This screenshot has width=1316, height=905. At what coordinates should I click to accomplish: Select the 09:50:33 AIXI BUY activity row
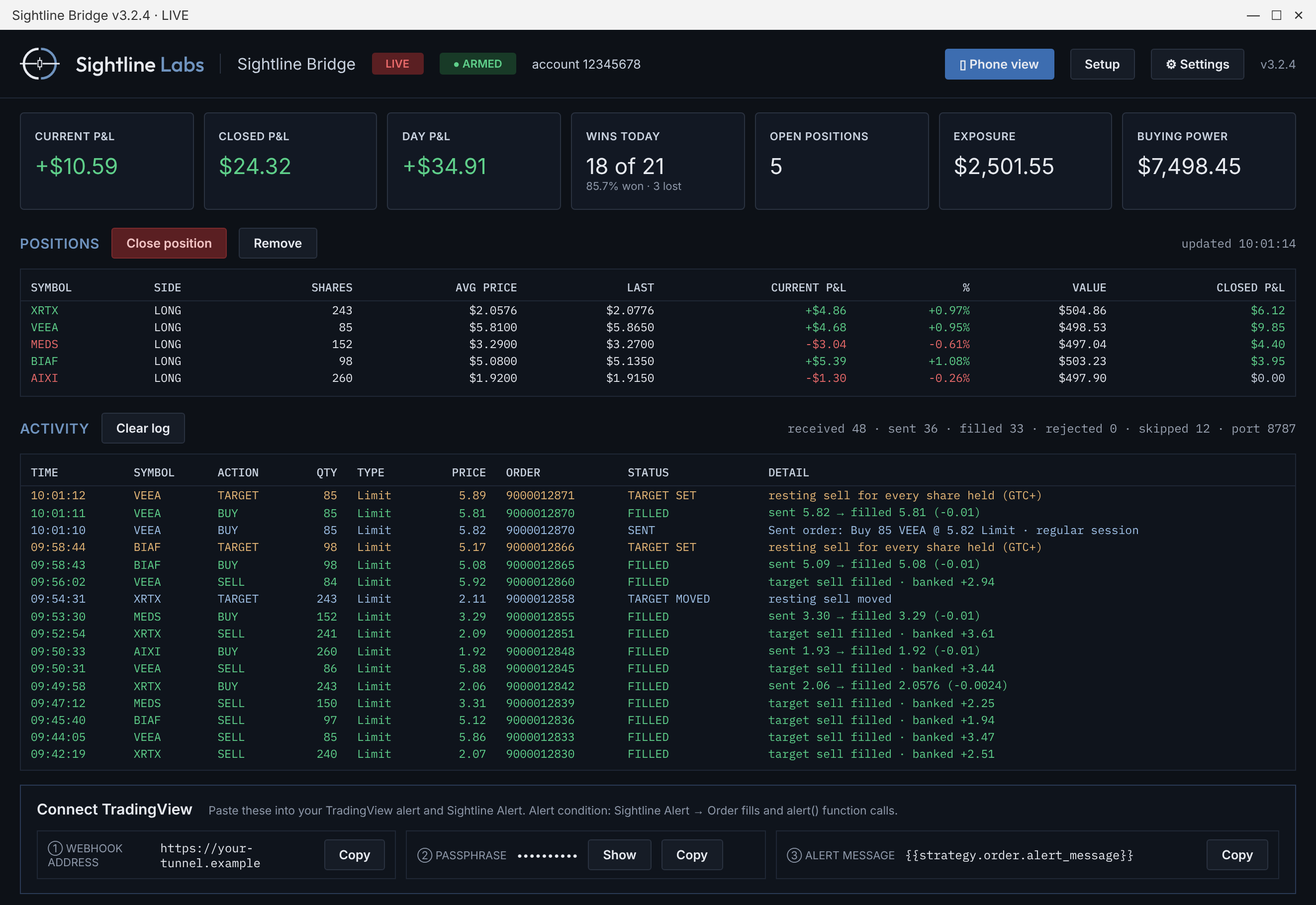658,651
